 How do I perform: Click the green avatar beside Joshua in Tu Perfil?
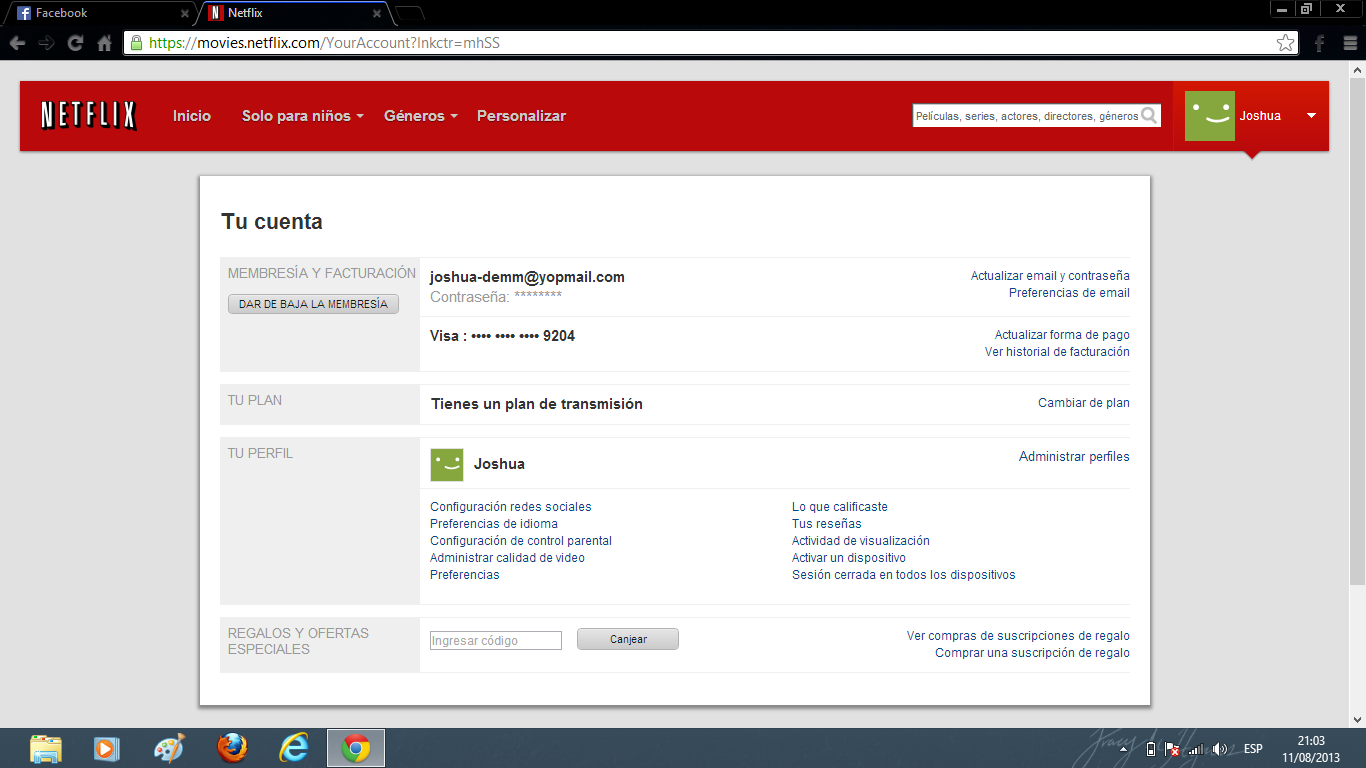coord(447,465)
